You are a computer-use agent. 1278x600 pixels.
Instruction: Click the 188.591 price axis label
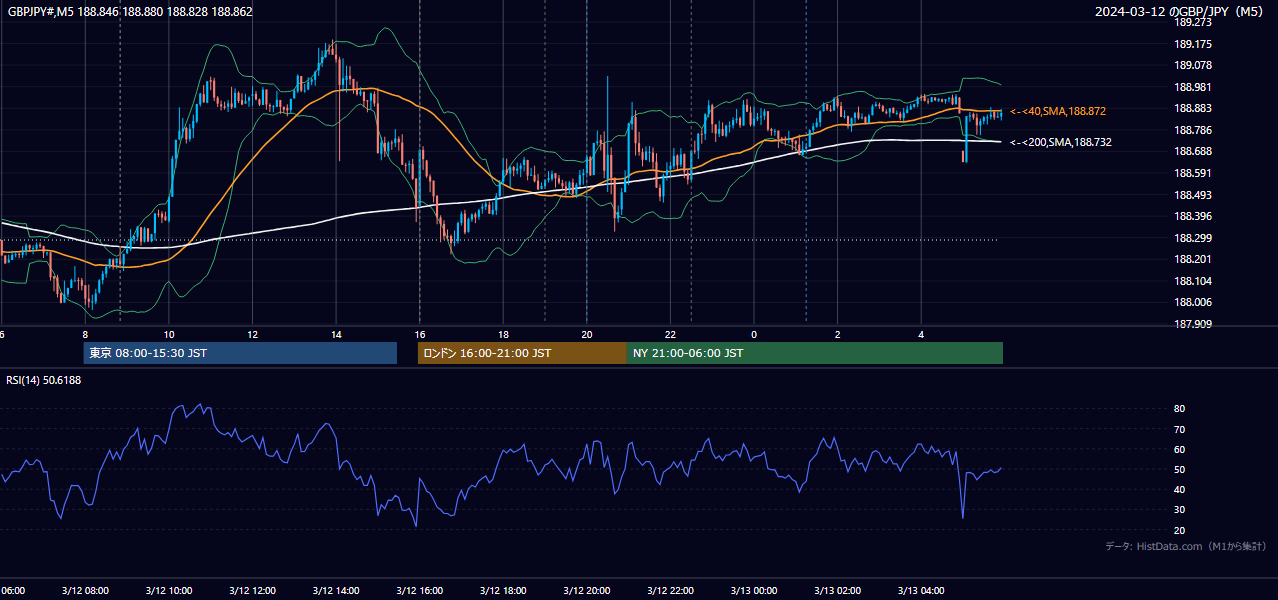[1192, 173]
